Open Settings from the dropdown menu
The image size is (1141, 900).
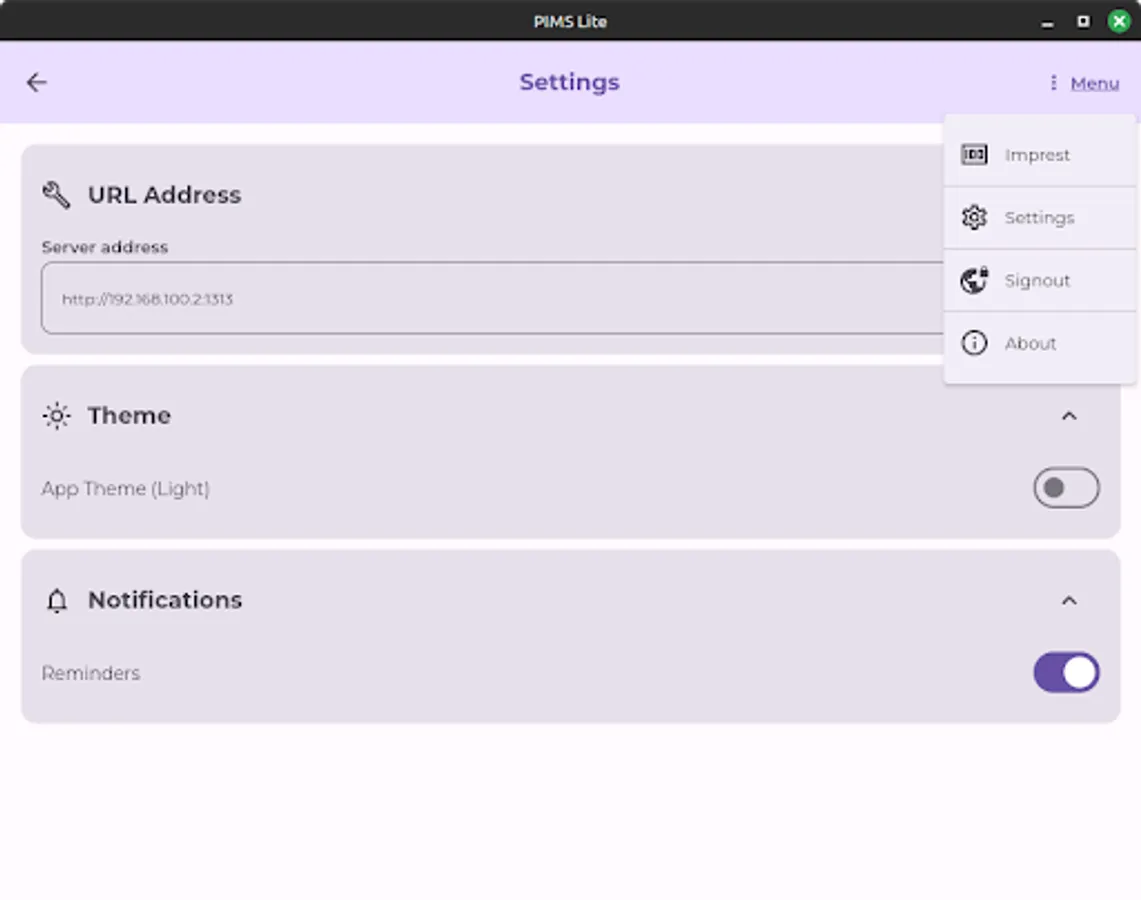pyautogui.click(x=1039, y=217)
